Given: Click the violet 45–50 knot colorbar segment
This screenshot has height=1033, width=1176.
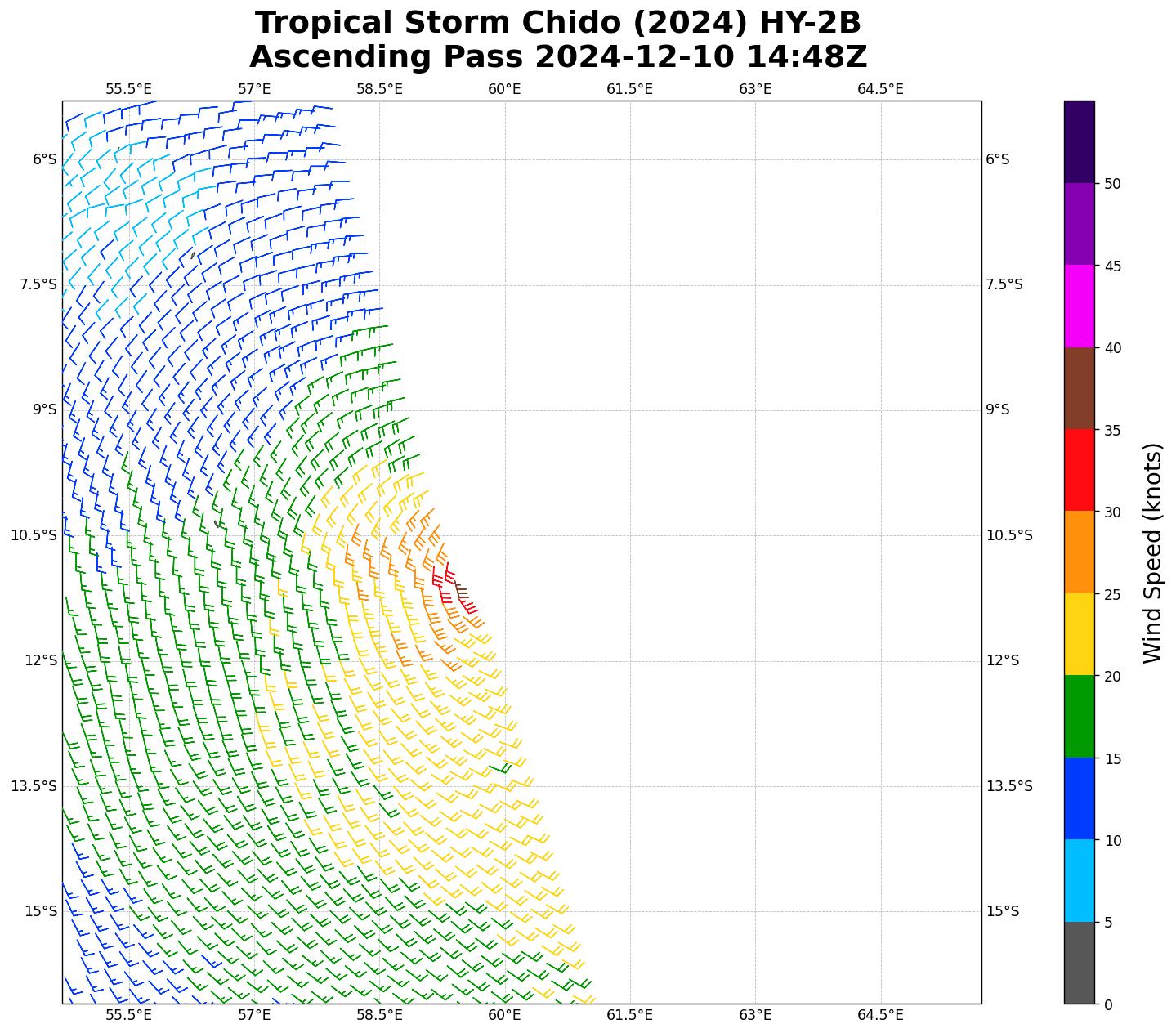Looking at the screenshot, I should pyautogui.click(x=1079, y=224).
